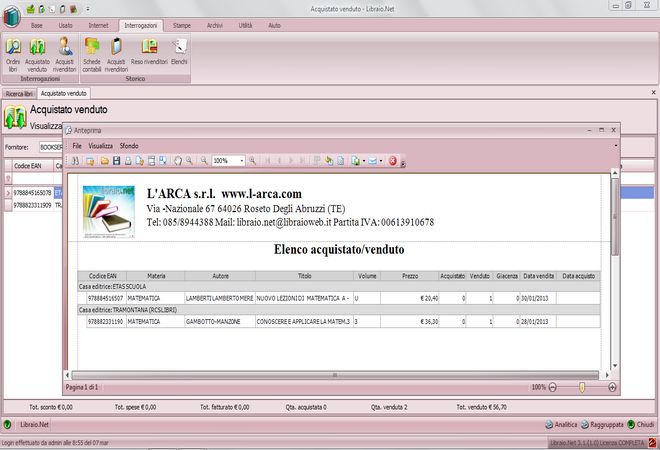Screen dimensions: 660x450
Task: Open the Anteprima menu bar options arrow
Action: pyautogui.click(x=615, y=146)
